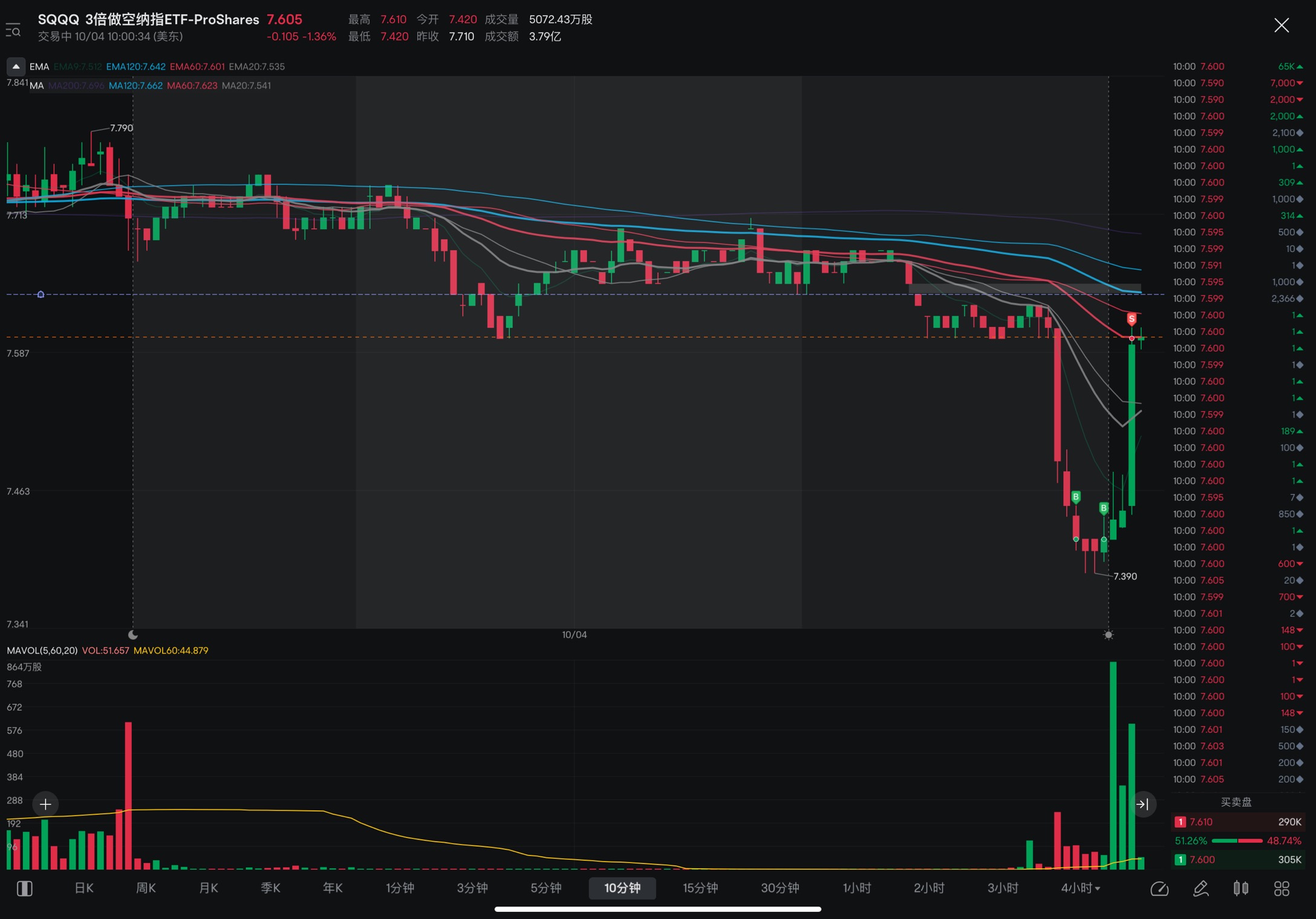1316x919 pixels.
Task: Open the stock search list icon
Action: (x=13, y=29)
